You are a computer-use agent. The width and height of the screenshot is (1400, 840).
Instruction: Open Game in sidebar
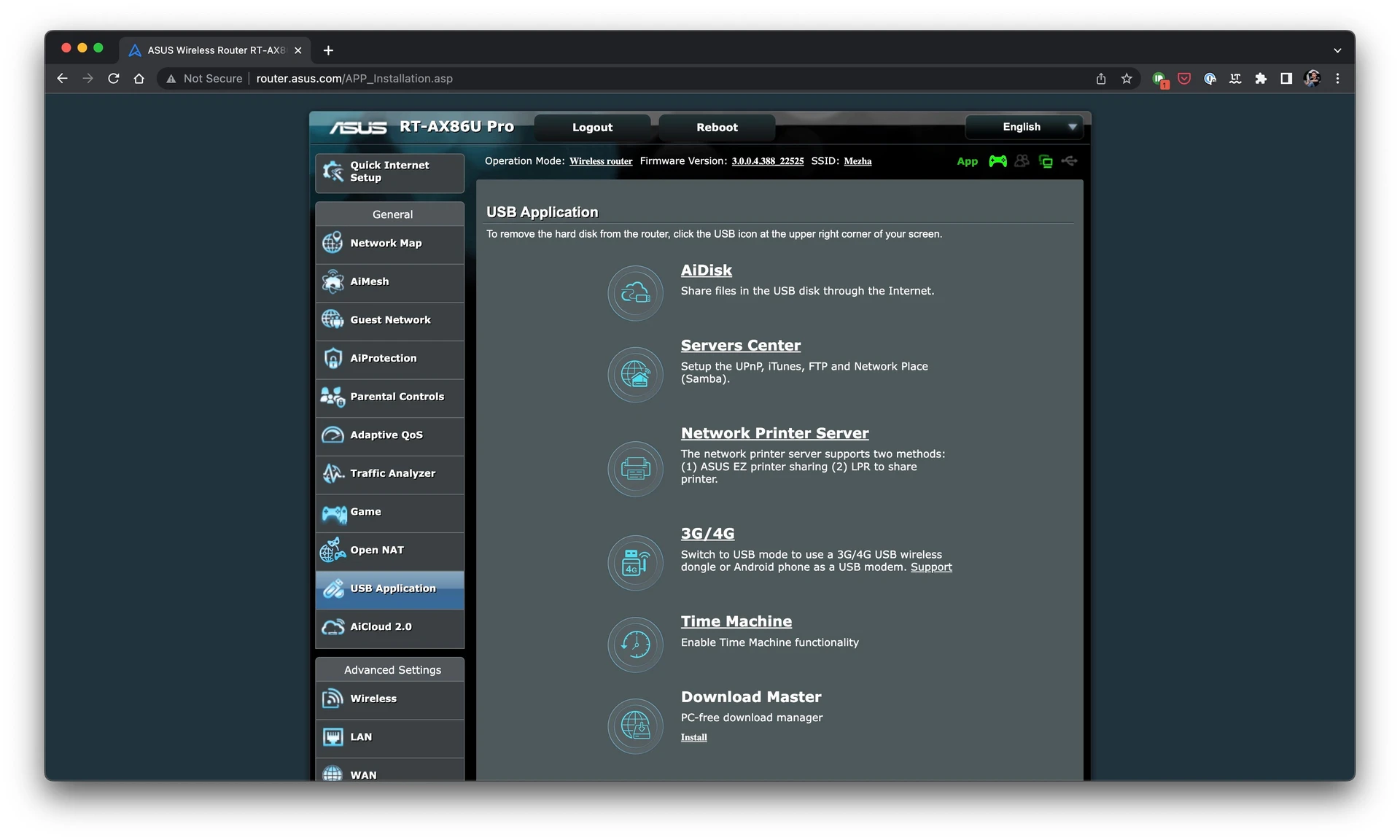tap(389, 513)
